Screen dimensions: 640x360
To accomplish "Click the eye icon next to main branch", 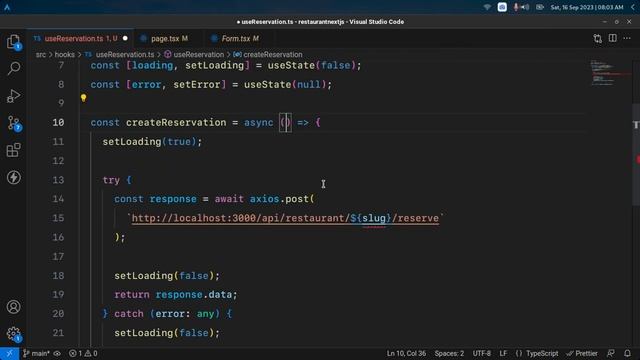I will [x=57, y=353].
